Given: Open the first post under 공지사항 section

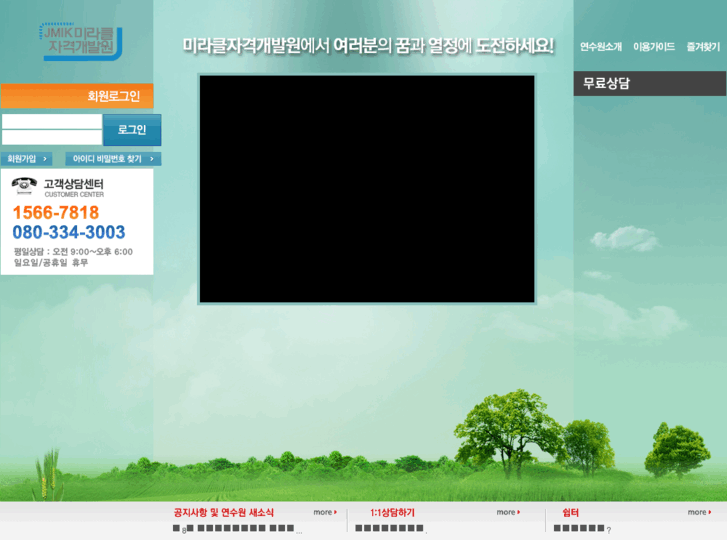Looking at the screenshot, I should 237,528.
